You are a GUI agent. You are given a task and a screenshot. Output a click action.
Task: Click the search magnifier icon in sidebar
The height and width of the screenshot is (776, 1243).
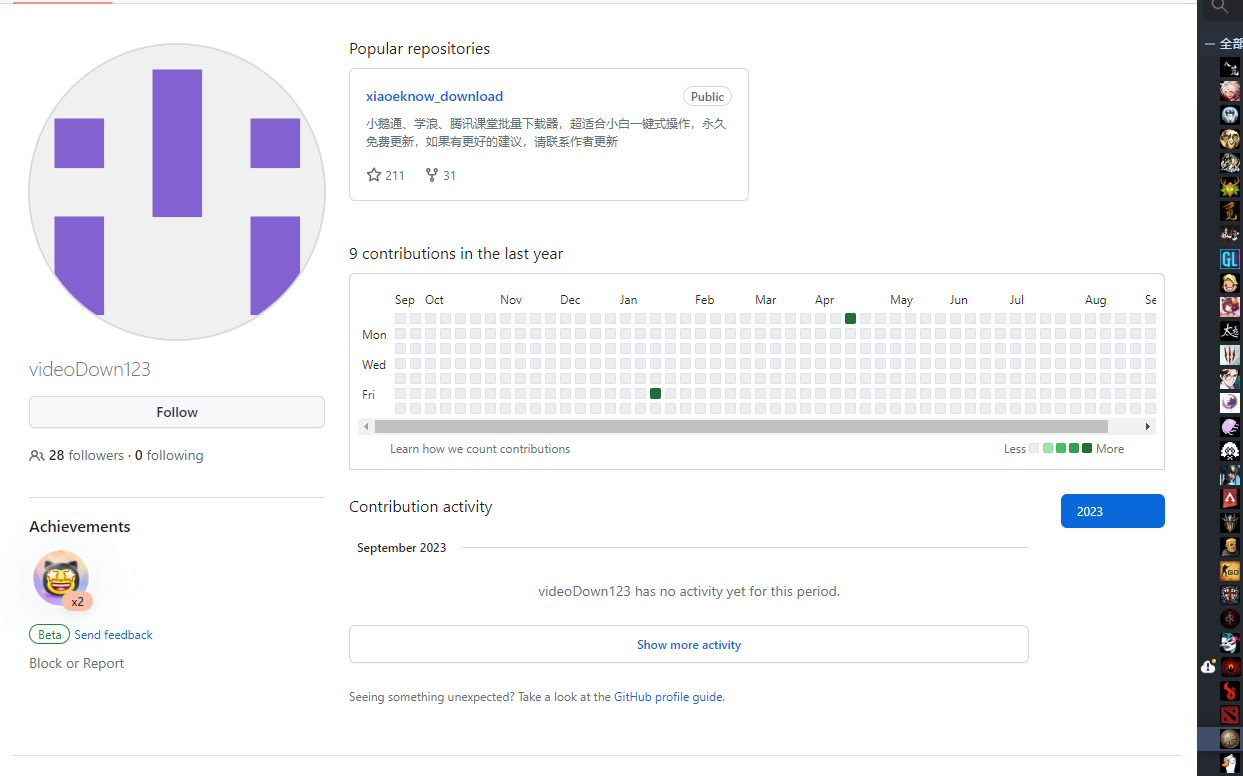tap(1219, 8)
